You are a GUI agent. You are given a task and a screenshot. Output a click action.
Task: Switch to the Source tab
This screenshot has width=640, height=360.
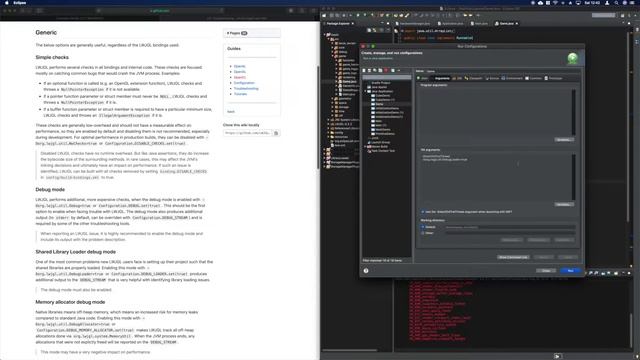point(492,78)
